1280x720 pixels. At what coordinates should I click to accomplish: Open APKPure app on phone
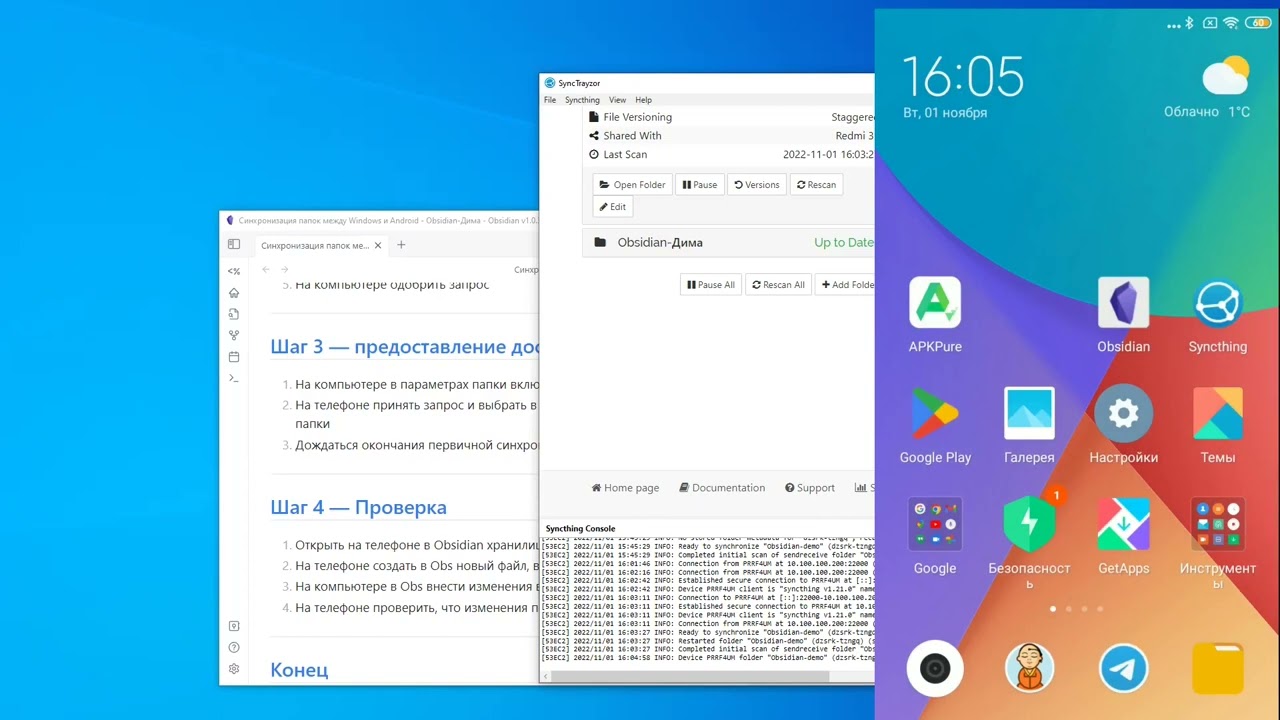935,314
